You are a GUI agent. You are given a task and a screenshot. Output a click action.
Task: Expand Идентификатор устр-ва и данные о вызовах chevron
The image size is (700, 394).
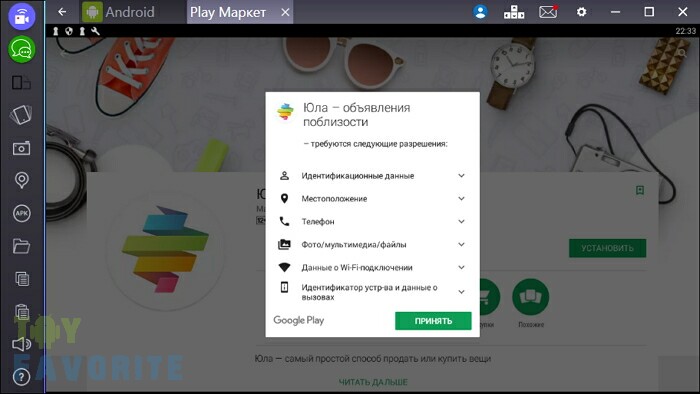(461, 292)
